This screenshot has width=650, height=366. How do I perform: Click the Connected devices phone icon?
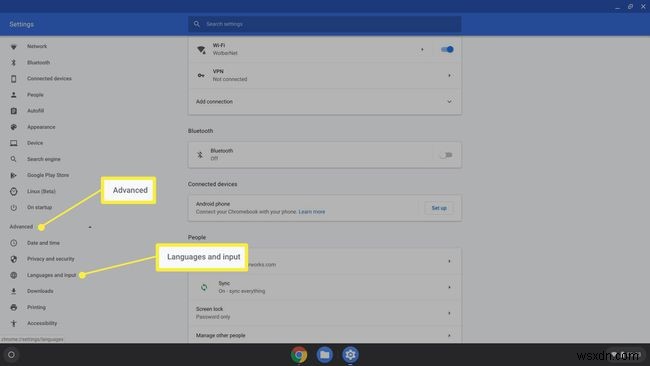pyautogui.click(x=14, y=79)
